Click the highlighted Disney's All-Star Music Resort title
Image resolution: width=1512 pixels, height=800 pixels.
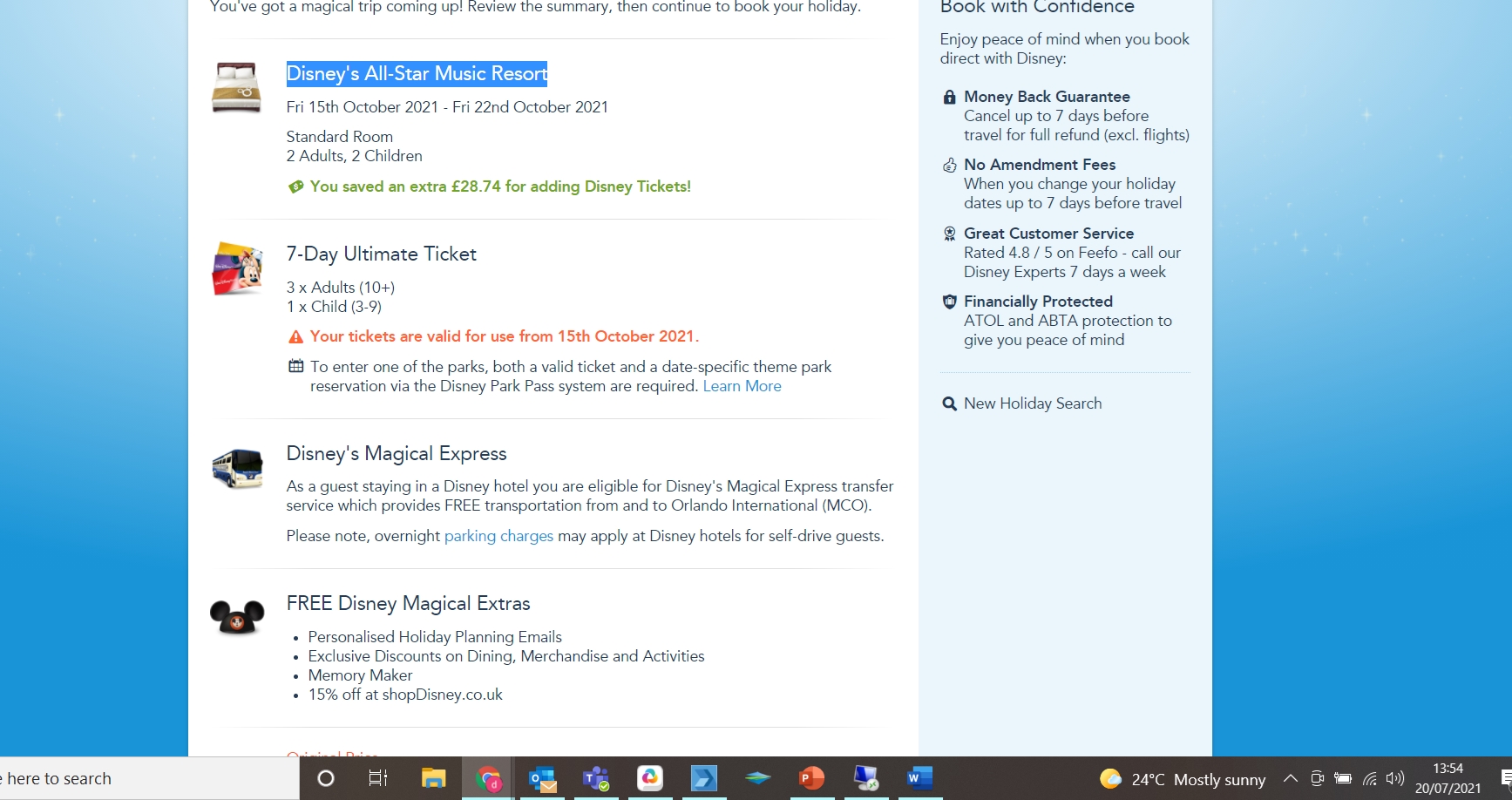(x=417, y=73)
